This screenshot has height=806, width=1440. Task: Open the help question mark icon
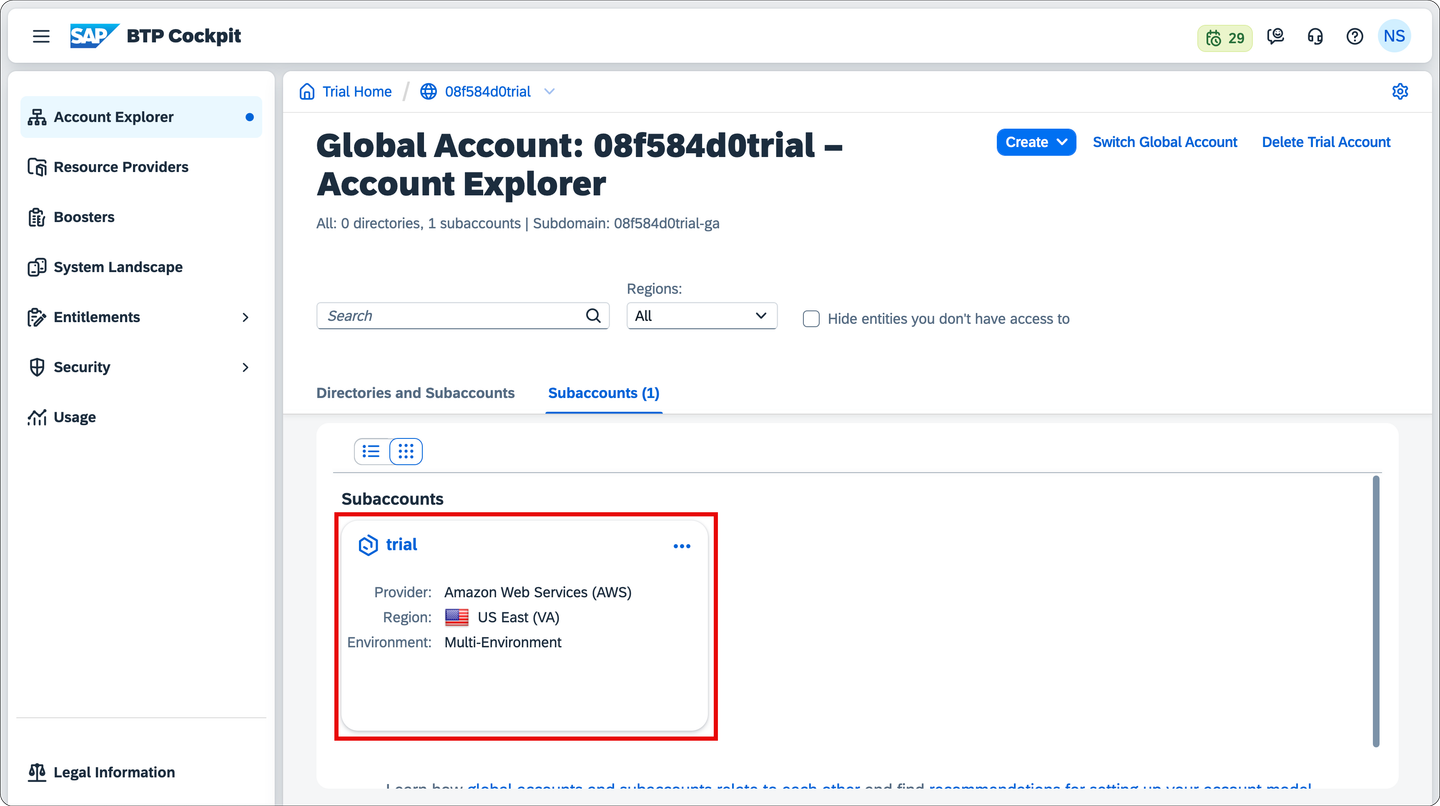[1355, 36]
